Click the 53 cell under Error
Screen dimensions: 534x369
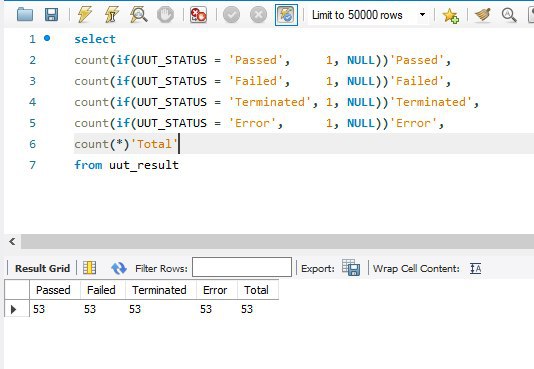(217, 309)
